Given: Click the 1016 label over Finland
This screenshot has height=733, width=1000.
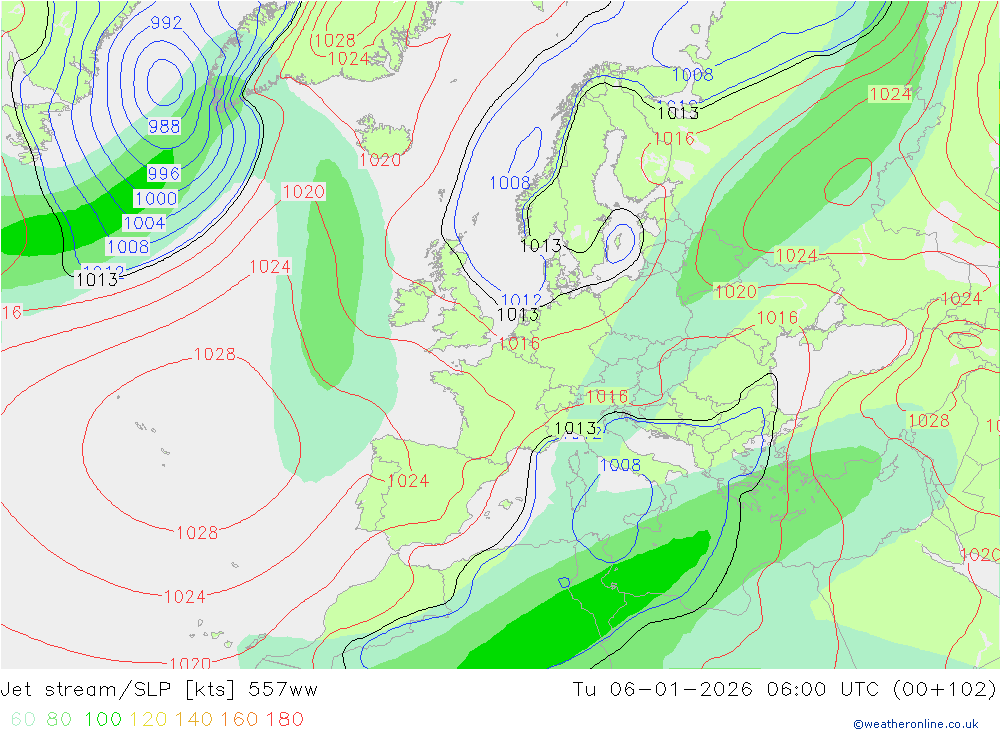Looking at the screenshot, I should tap(673, 139).
